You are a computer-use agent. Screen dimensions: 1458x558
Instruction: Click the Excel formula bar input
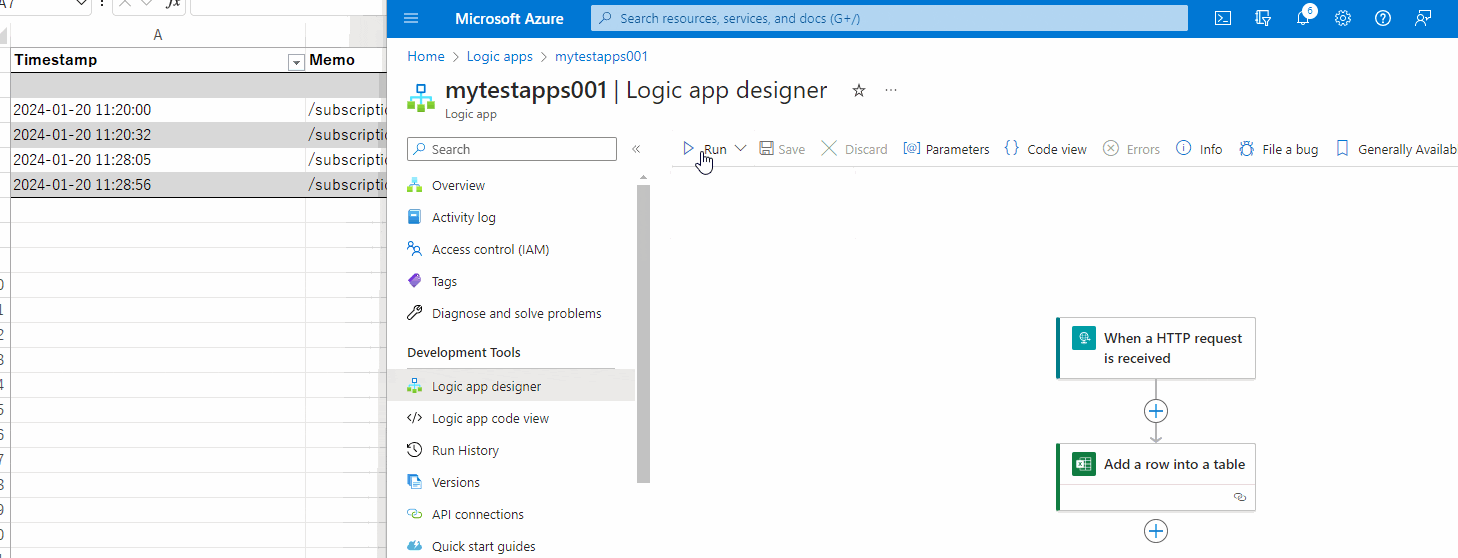[x=288, y=4]
